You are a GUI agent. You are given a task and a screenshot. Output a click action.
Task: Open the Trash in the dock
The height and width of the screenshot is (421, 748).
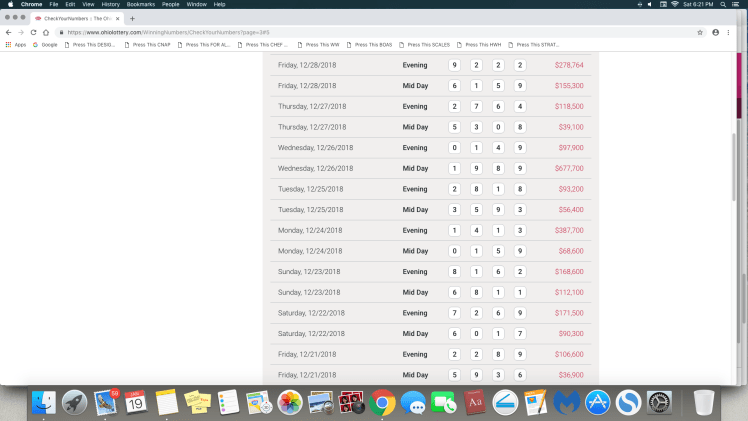click(704, 403)
